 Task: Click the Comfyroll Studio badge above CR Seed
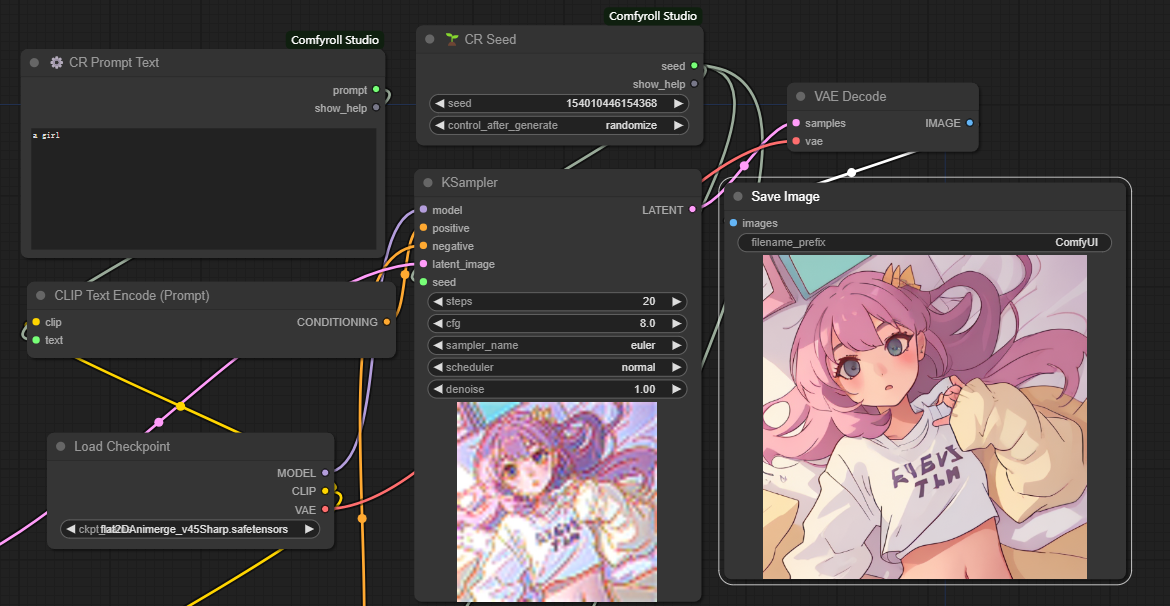pyautogui.click(x=653, y=16)
